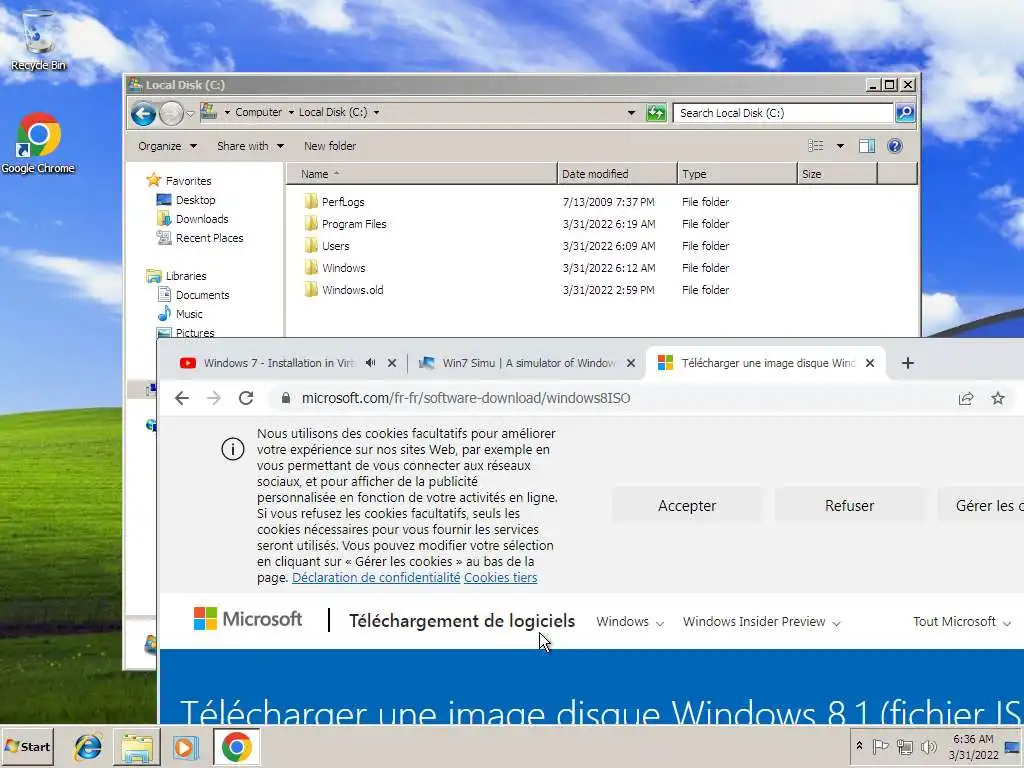The width and height of the screenshot is (1024, 768).
Task: Sort by Size column header
Action: (838, 174)
